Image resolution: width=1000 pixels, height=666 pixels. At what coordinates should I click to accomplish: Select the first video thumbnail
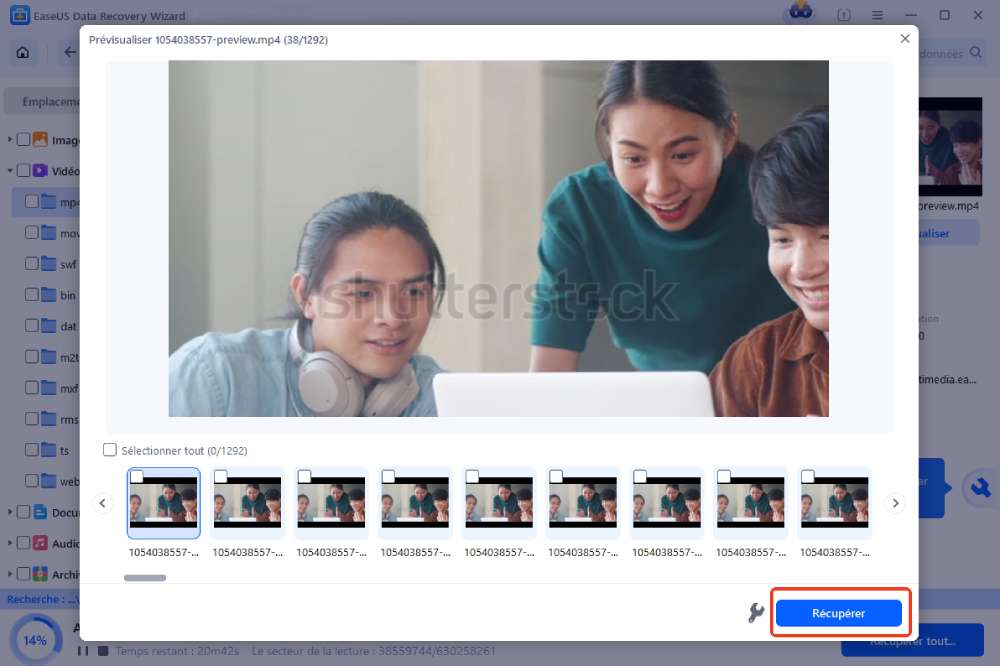coord(163,503)
